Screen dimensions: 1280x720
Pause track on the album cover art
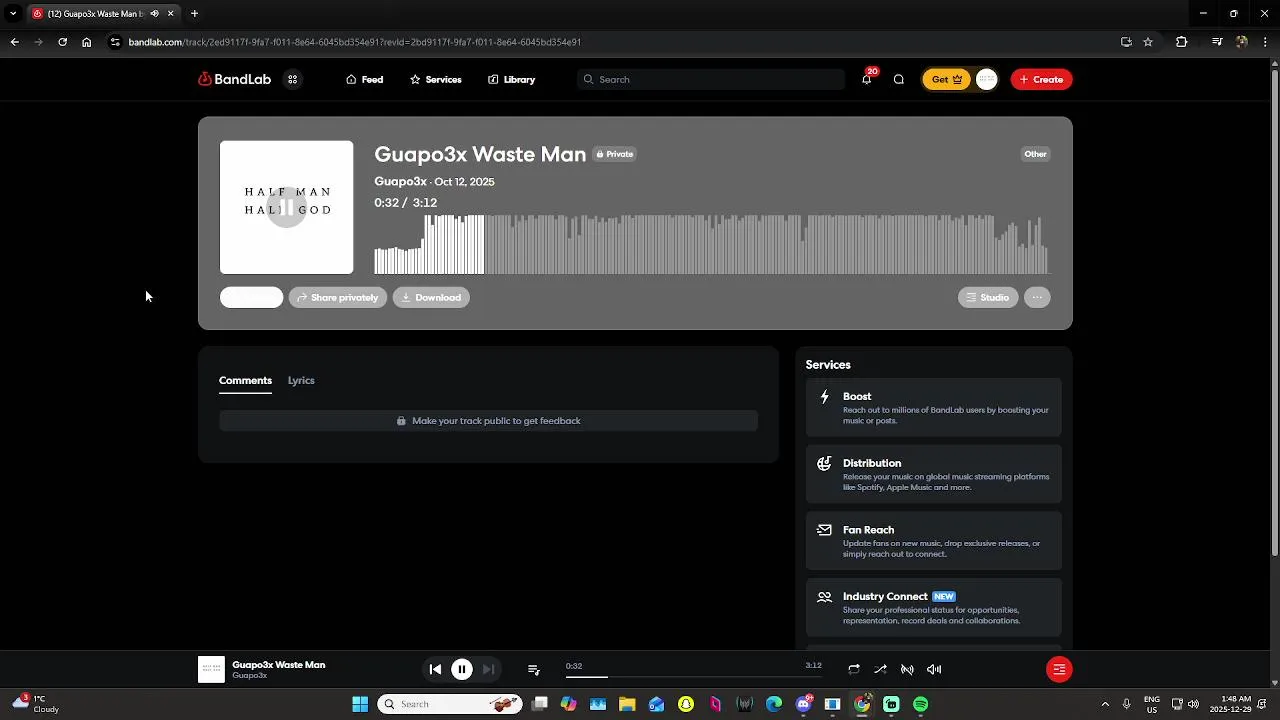click(286, 207)
